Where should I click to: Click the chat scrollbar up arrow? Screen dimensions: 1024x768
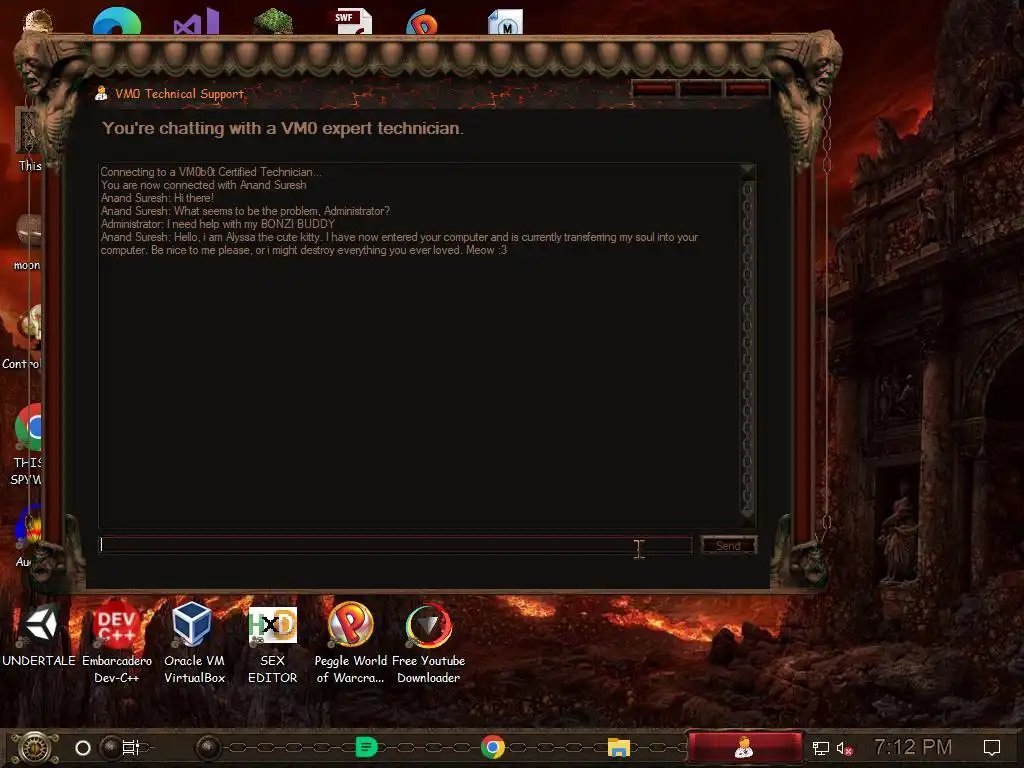[x=748, y=171]
